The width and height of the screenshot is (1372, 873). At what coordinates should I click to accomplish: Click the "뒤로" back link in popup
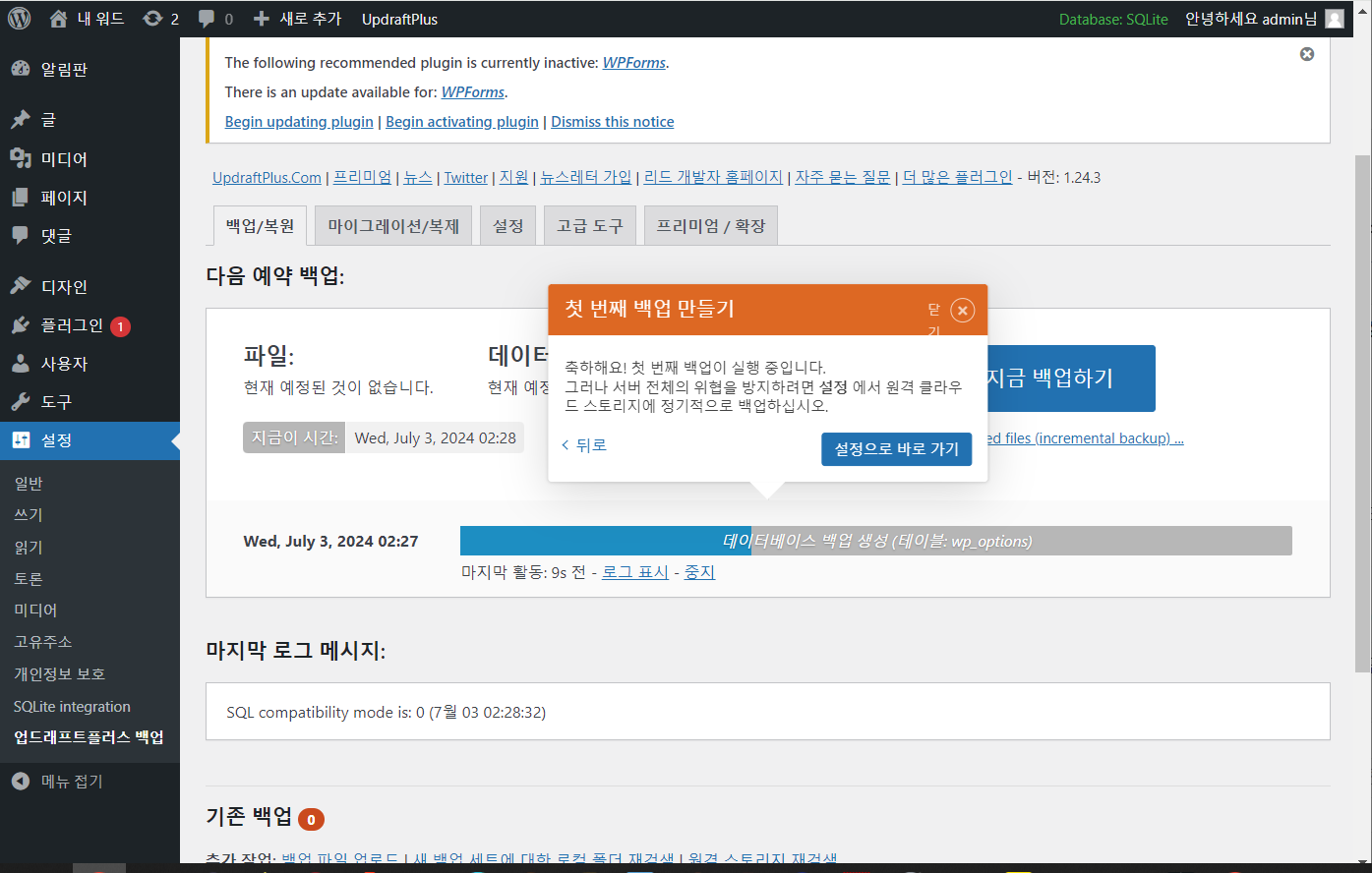click(584, 445)
